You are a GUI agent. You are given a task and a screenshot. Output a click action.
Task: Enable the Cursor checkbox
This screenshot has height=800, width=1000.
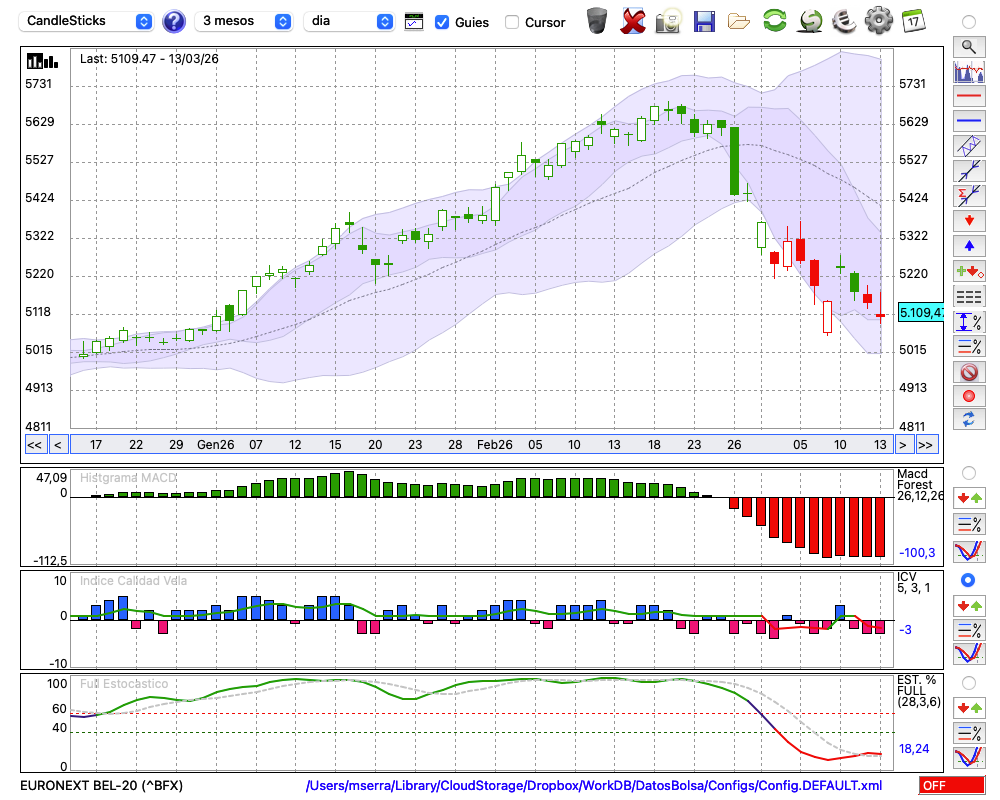point(511,22)
